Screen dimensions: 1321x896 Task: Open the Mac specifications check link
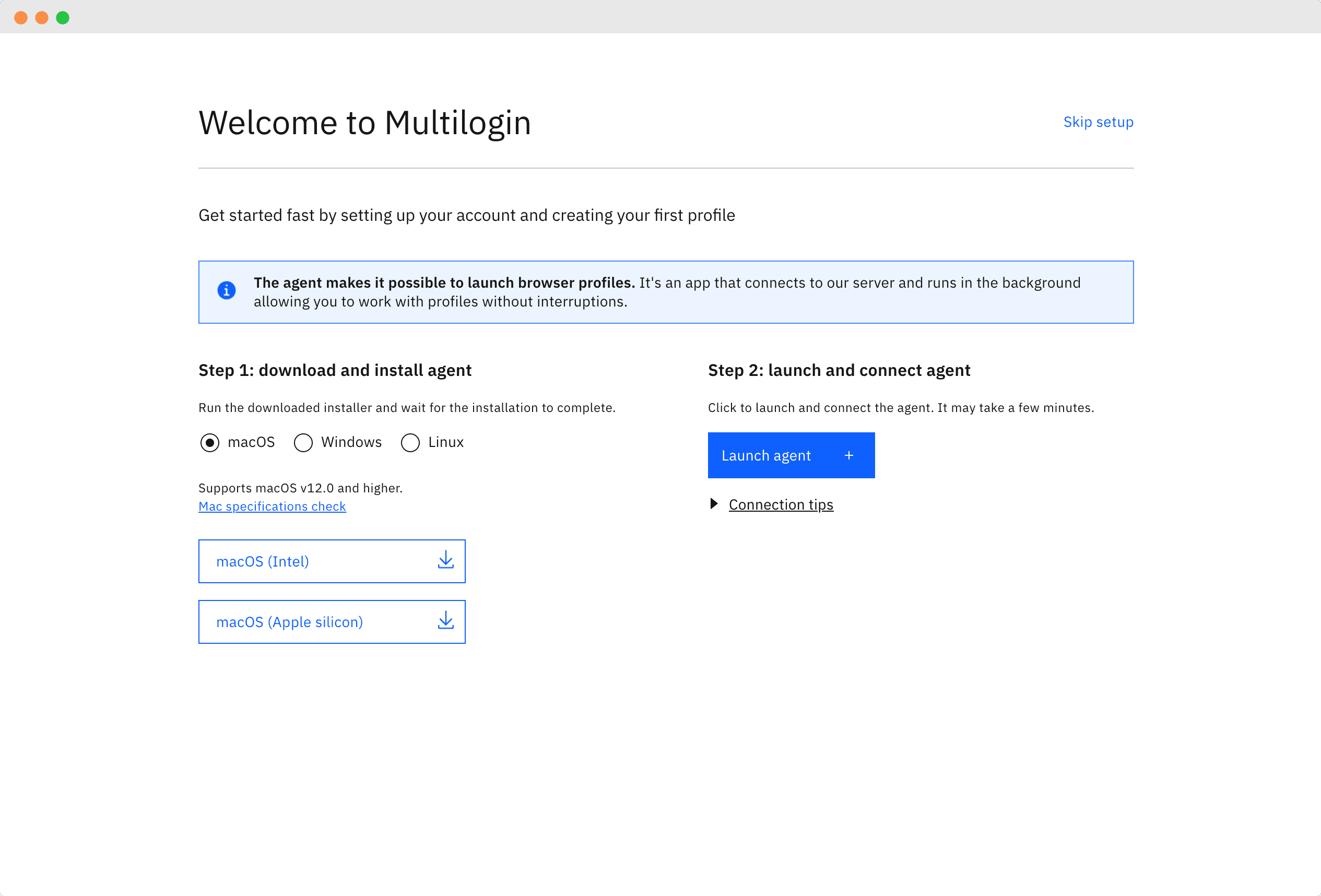coord(272,506)
